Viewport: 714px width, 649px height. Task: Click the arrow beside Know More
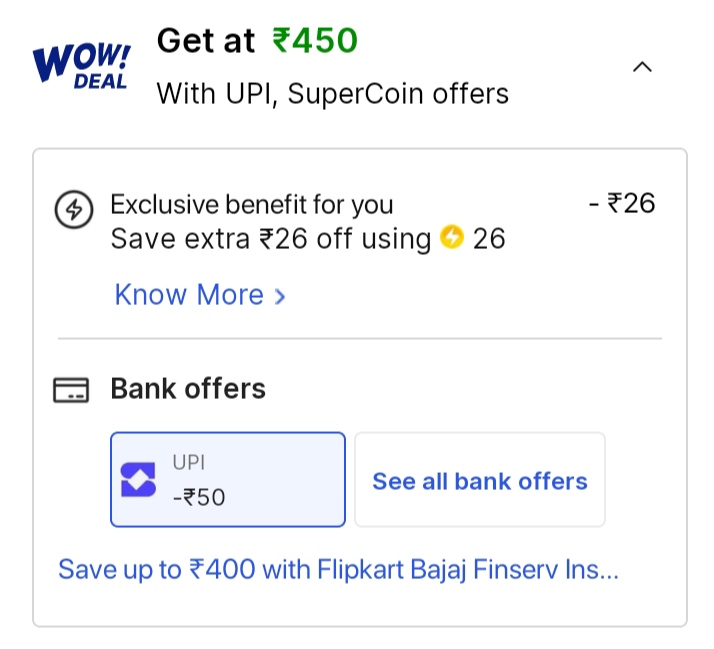tap(280, 296)
